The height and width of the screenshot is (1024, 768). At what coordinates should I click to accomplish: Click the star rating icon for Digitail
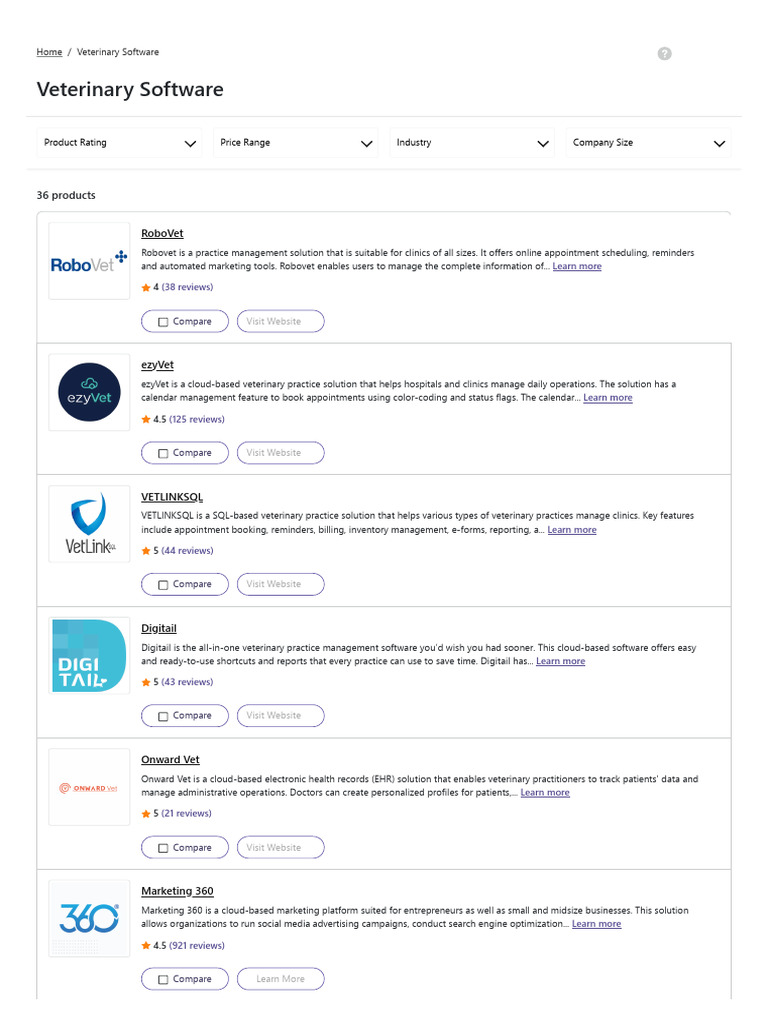146,682
